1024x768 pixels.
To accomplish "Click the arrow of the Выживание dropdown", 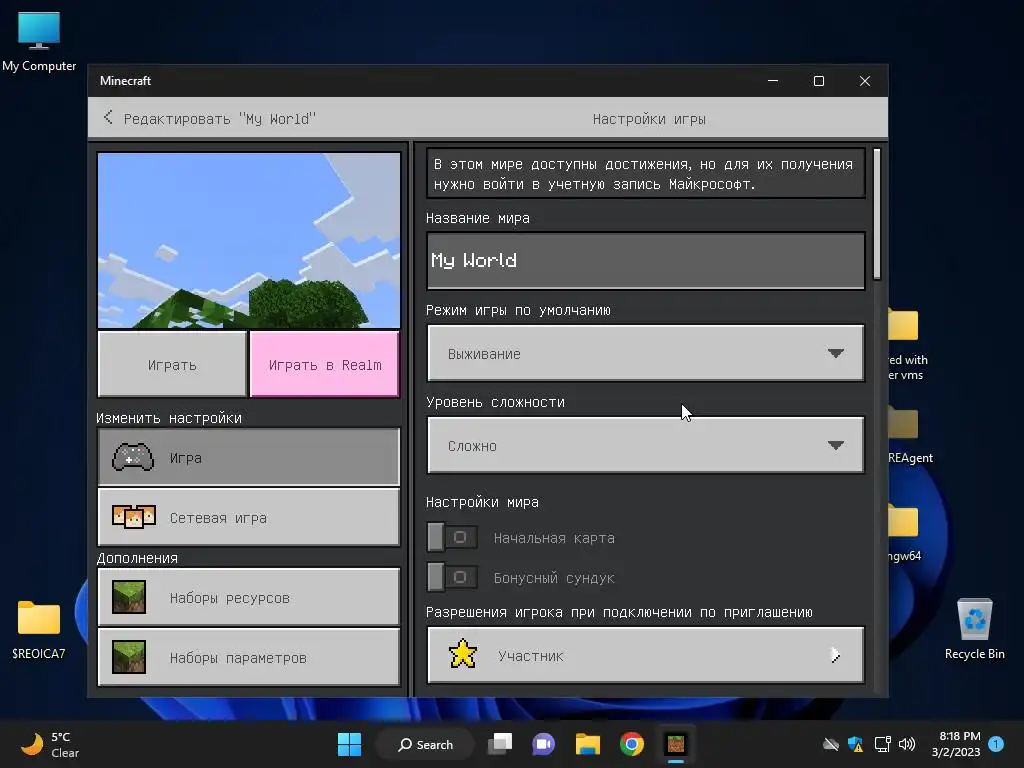I will point(835,353).
